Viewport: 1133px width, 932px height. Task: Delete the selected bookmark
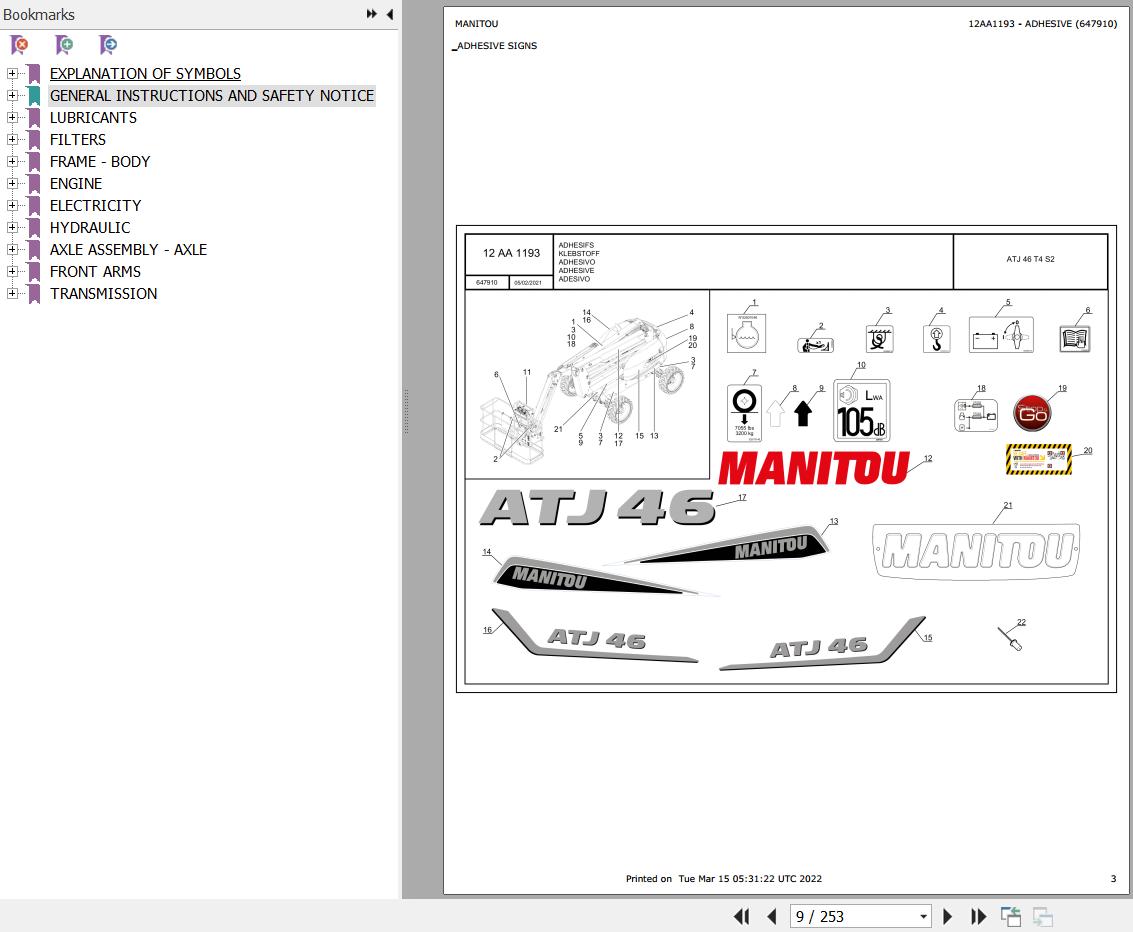point(18,45)
